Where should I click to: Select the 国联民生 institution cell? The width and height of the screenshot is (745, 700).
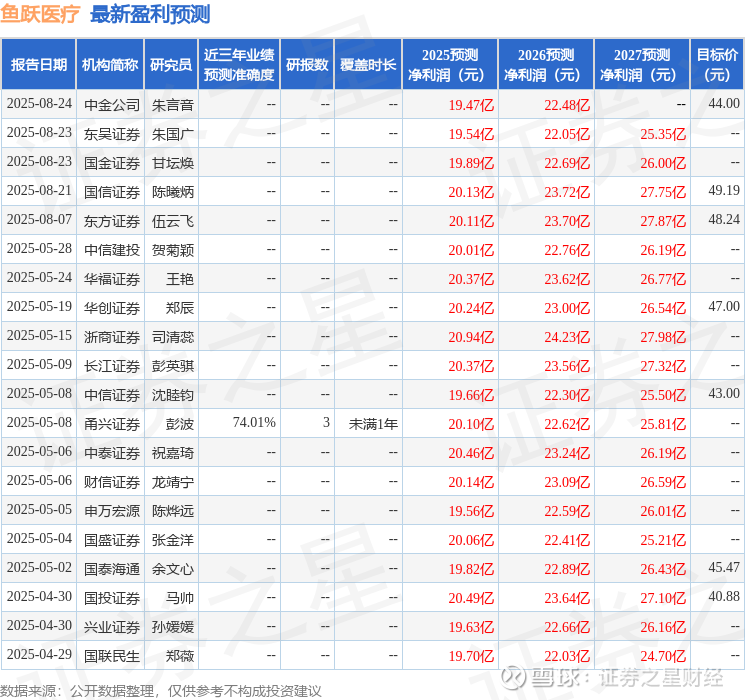(112, 656)
